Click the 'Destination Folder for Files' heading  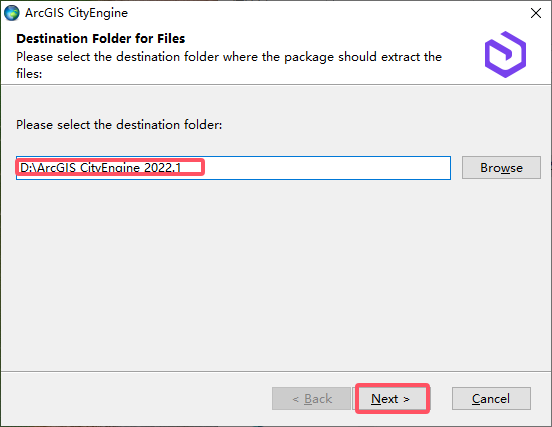click(x=101, y=38)
